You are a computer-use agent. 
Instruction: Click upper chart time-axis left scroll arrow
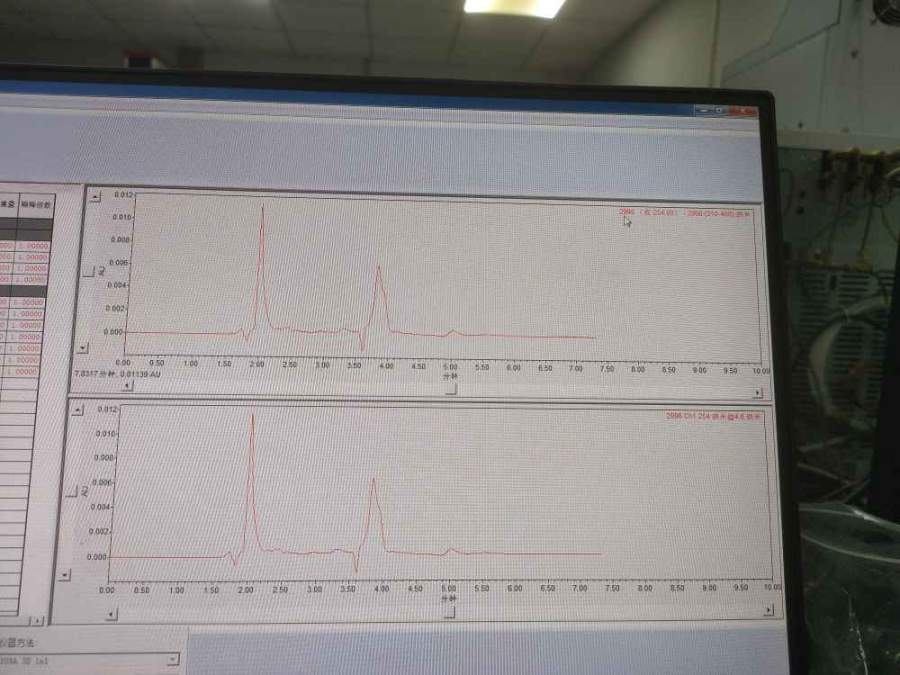[x=128, y=386]
